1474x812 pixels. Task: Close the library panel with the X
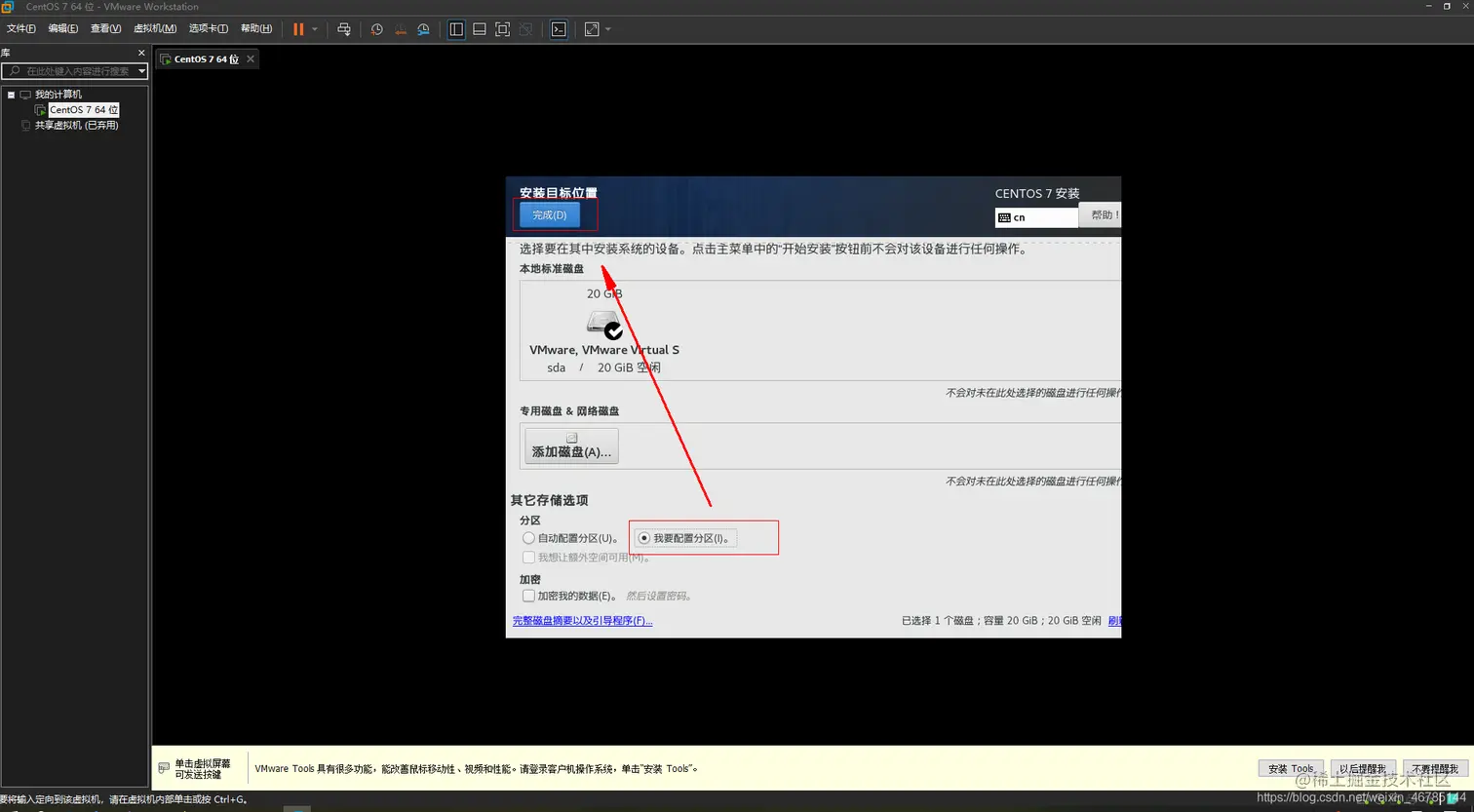[141, 53]
